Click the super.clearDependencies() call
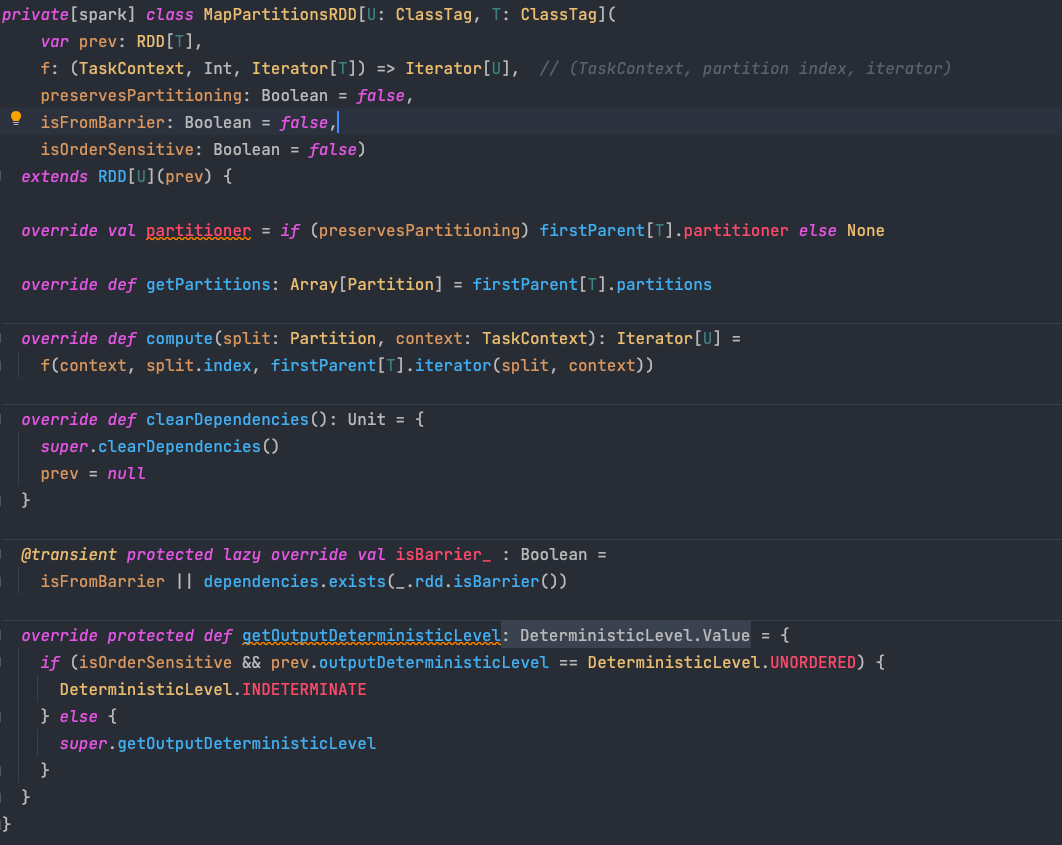 point(160,447)
